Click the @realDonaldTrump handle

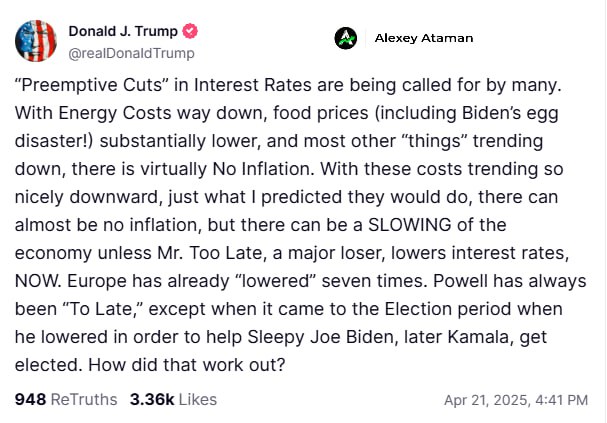pos(131,53)
